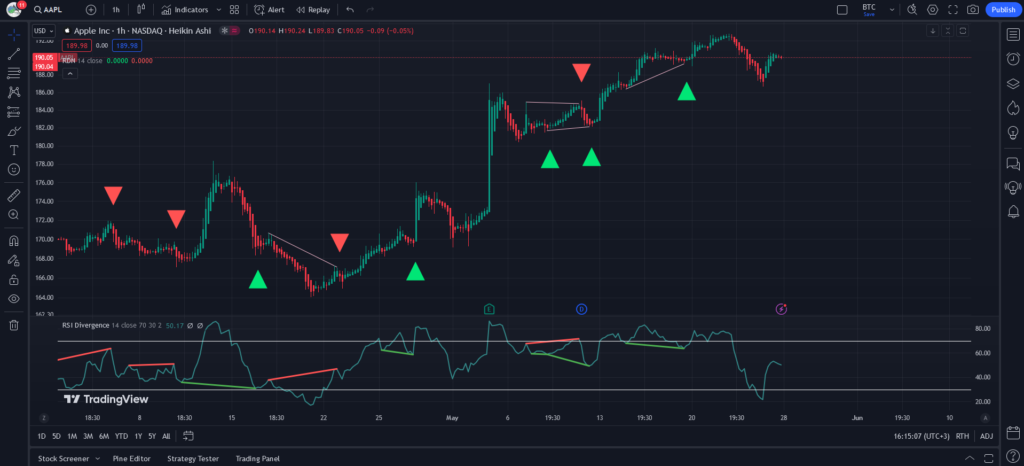Undo the last action
Viewport: 1024px width, 466px height.
point(350,10)
